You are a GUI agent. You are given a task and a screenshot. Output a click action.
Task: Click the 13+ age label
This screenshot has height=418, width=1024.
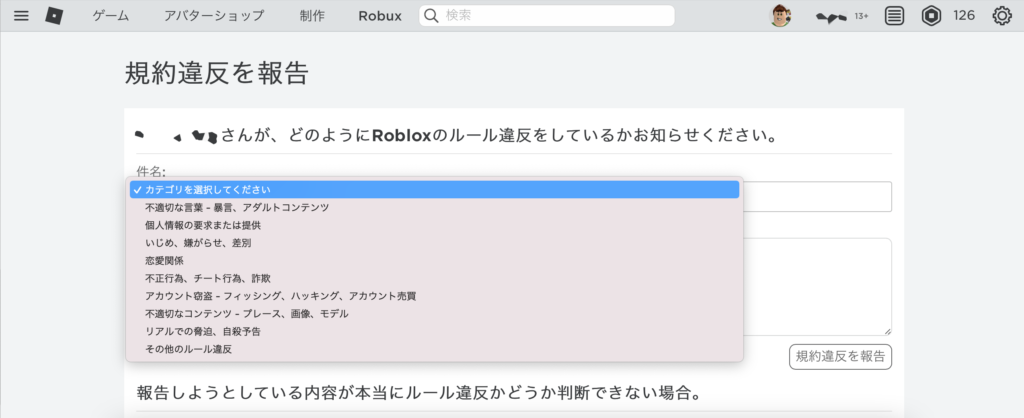tap(861, 16)
